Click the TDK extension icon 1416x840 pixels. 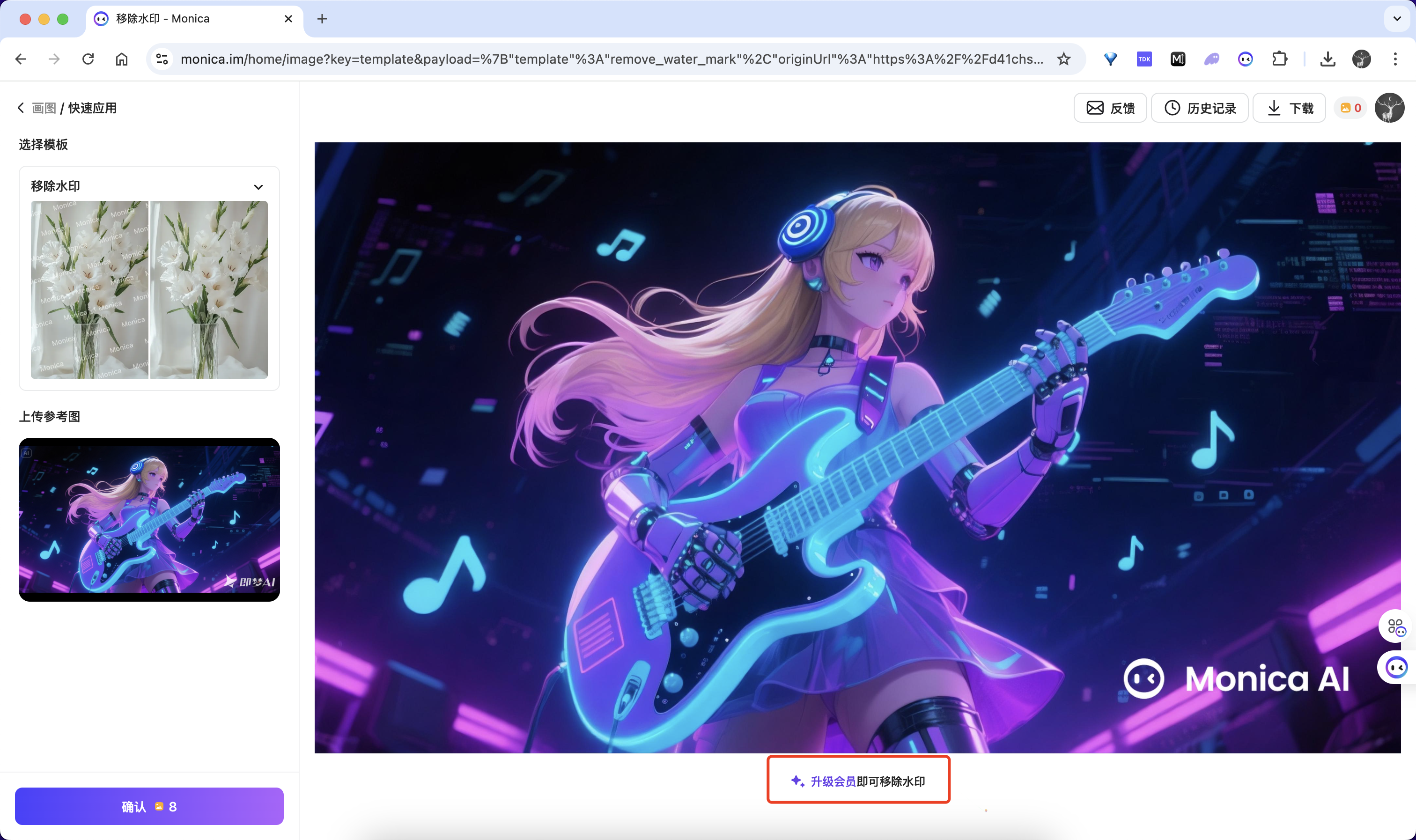click(1144, 59)
